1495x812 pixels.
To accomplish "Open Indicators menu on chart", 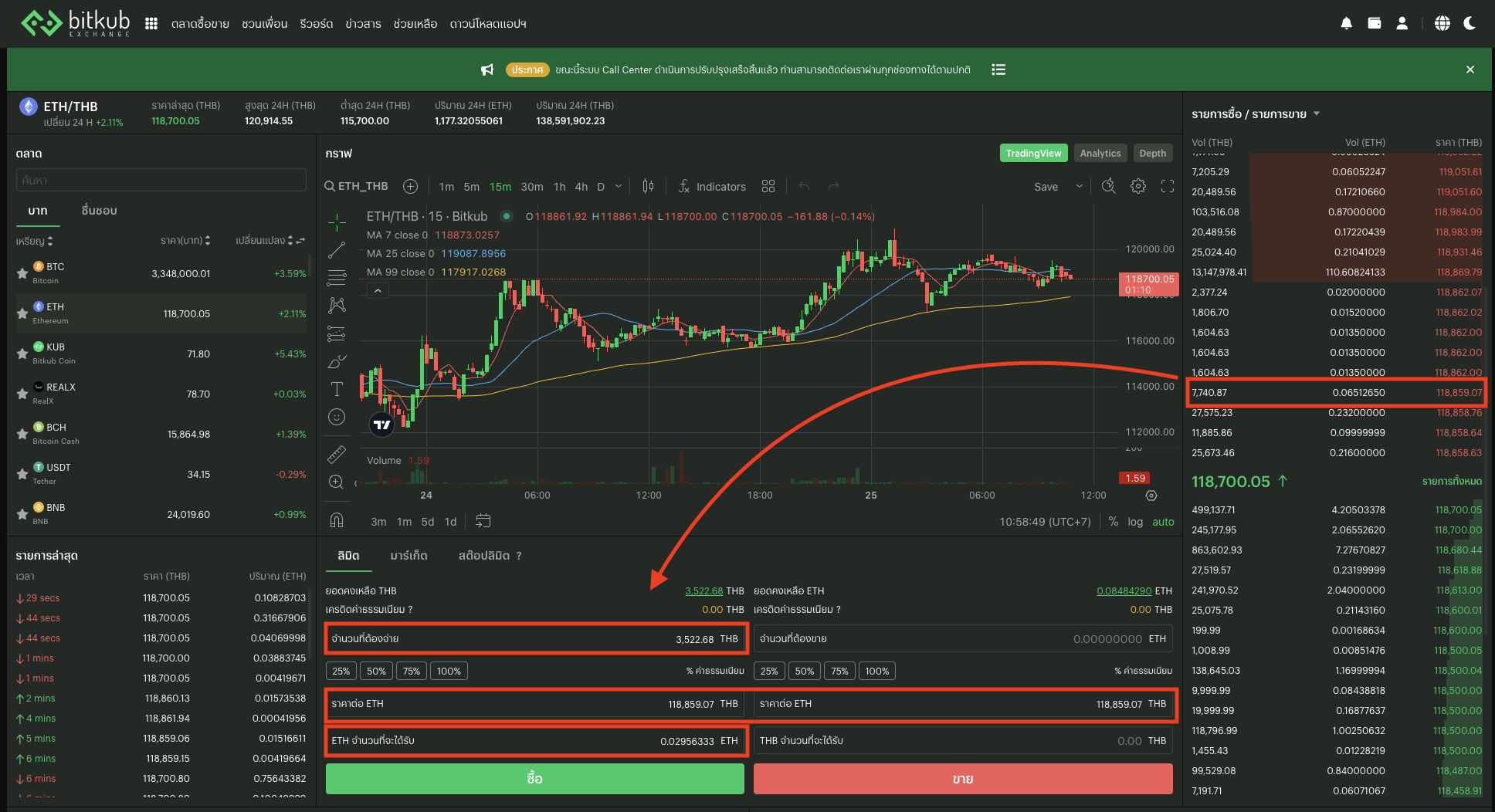I will tap(712, 186).
